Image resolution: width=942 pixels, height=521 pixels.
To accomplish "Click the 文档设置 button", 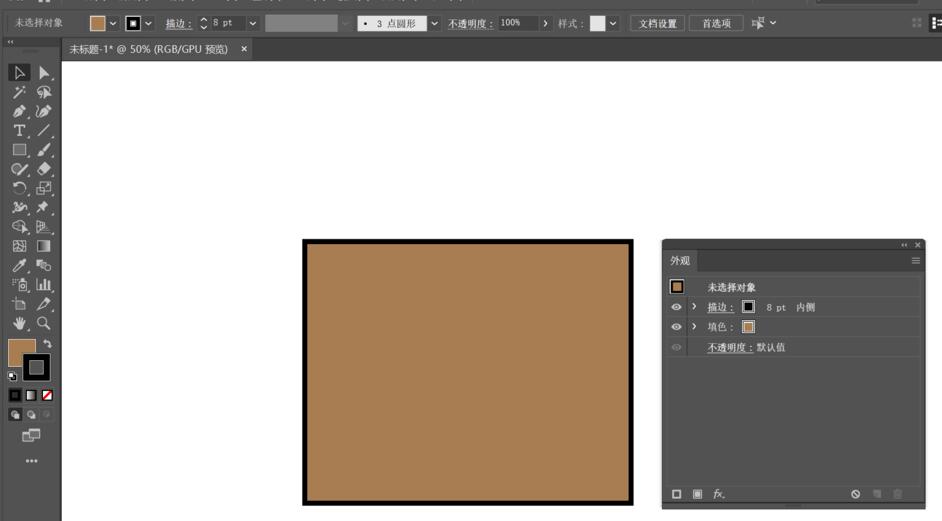I will pos(658,23).
